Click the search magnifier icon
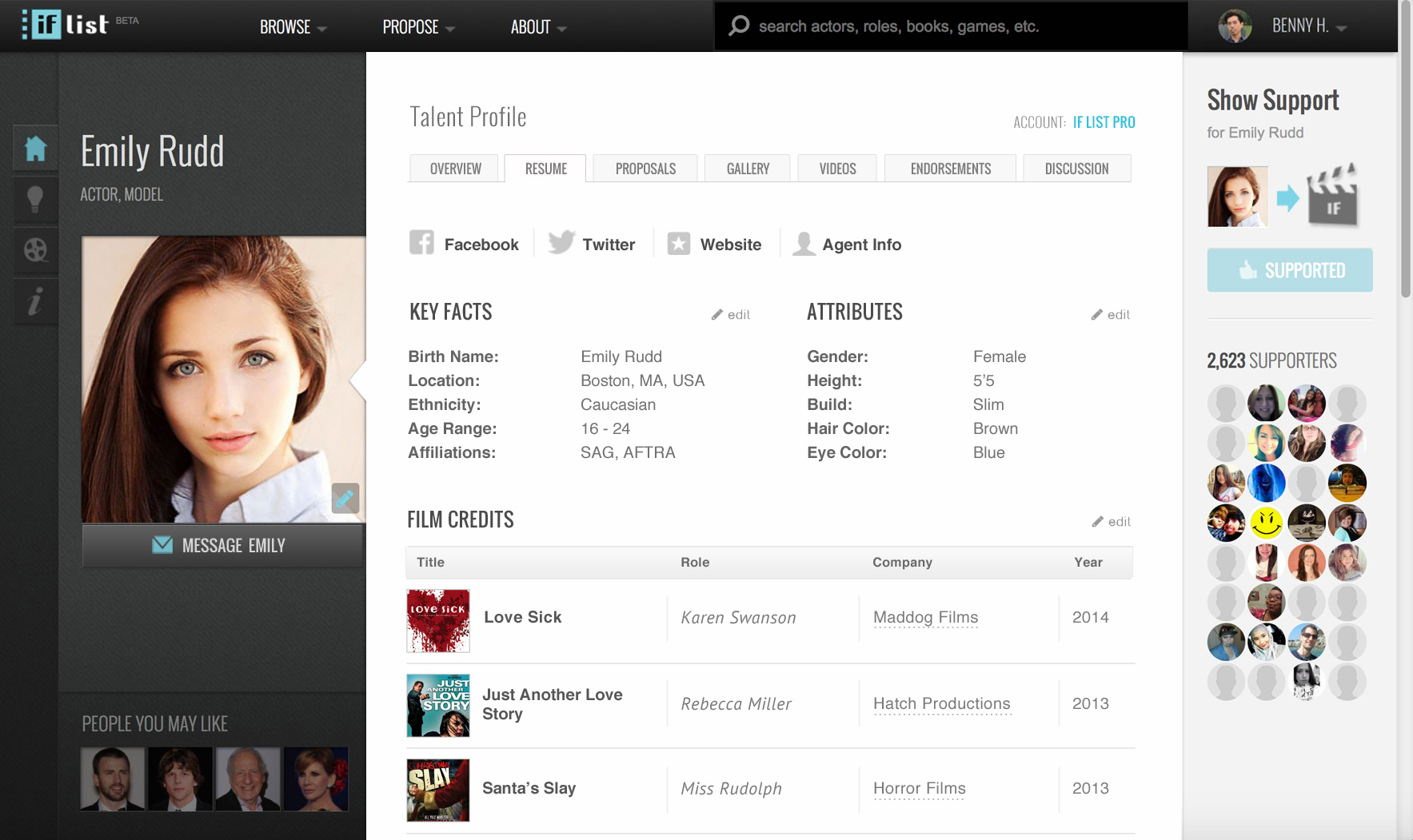Screen dimensions: 1413x840 click(739, 26)
